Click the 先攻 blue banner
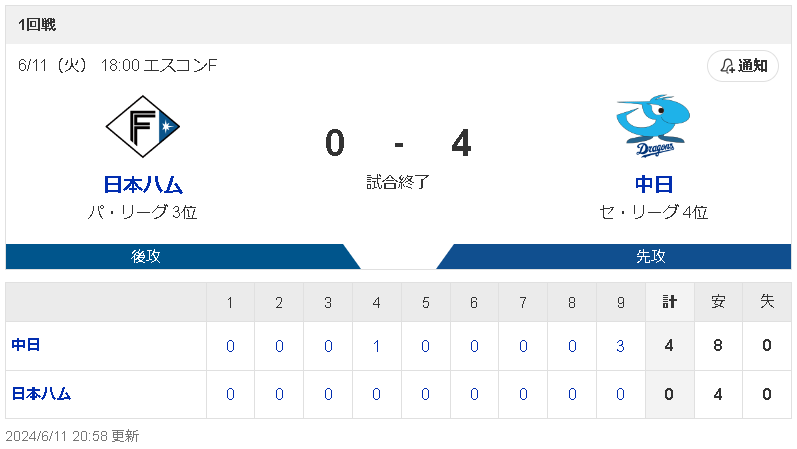Image resolution: width=797 pixels, height=449 pixels. [614, 256]
